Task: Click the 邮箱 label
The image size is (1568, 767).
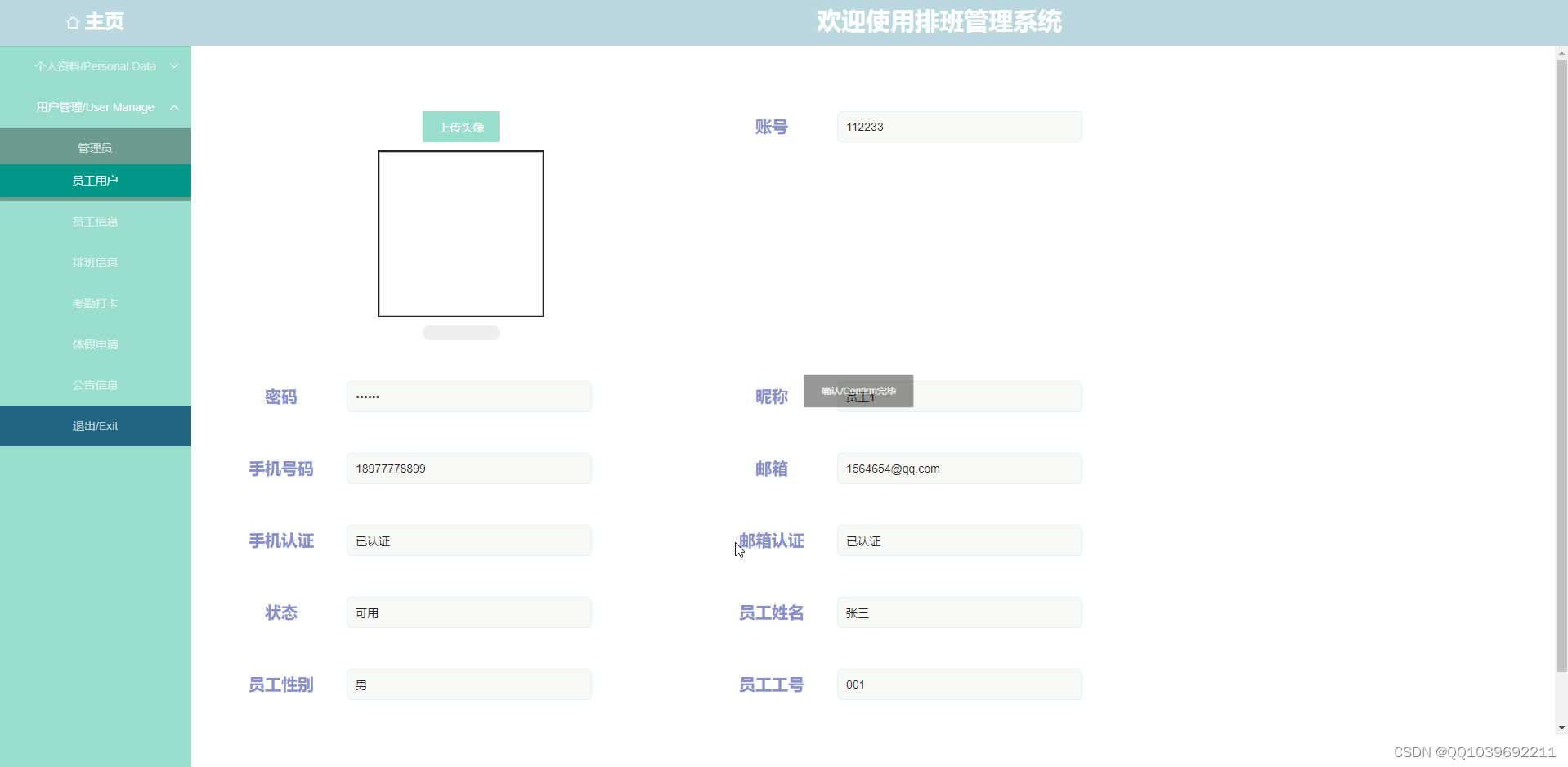Action: (x=772, y=469)
